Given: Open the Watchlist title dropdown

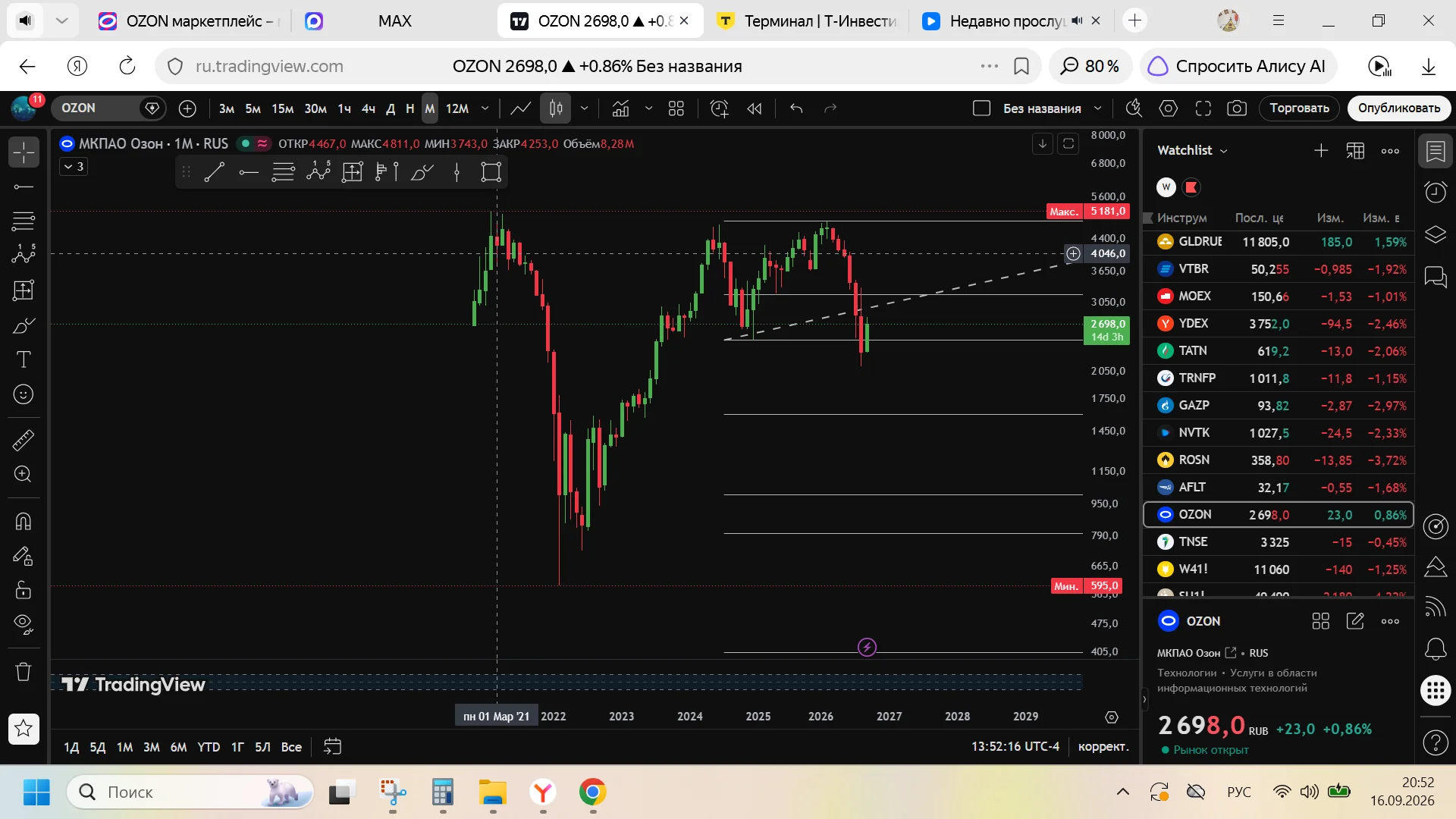Looking at the screenshot, I should 1192,151.
